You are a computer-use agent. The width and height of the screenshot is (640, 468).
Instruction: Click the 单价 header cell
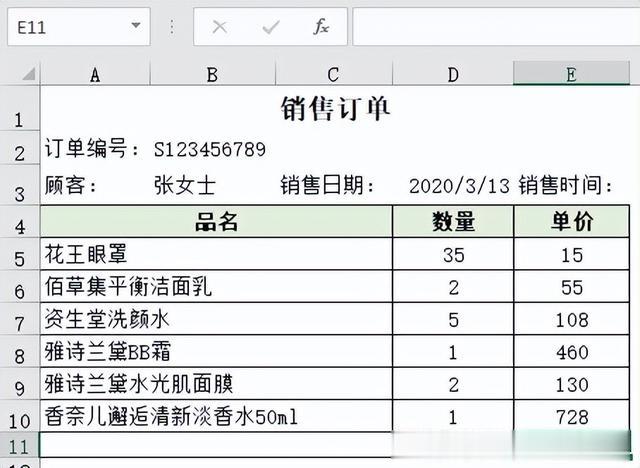(571, 222)
